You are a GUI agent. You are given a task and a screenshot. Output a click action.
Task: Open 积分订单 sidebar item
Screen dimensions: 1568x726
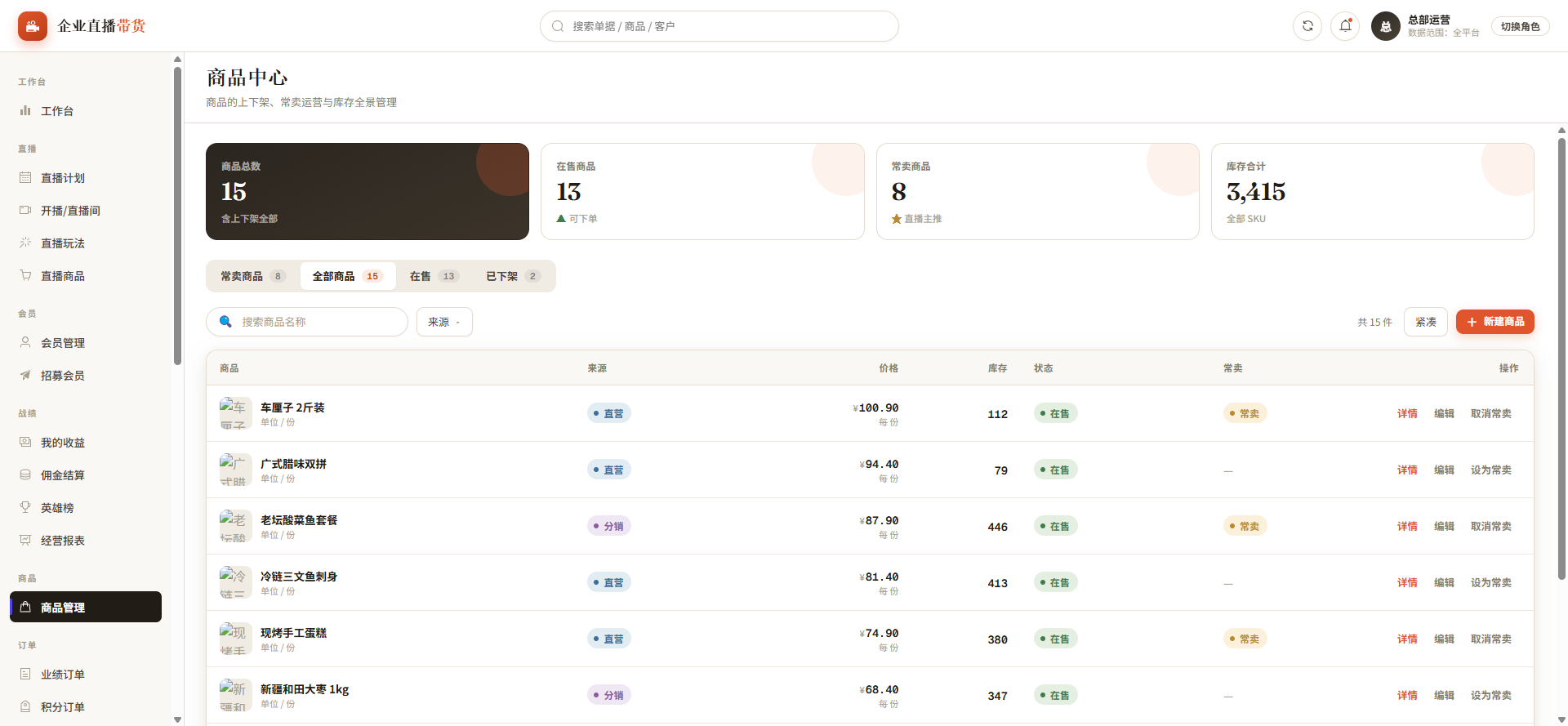86,707
